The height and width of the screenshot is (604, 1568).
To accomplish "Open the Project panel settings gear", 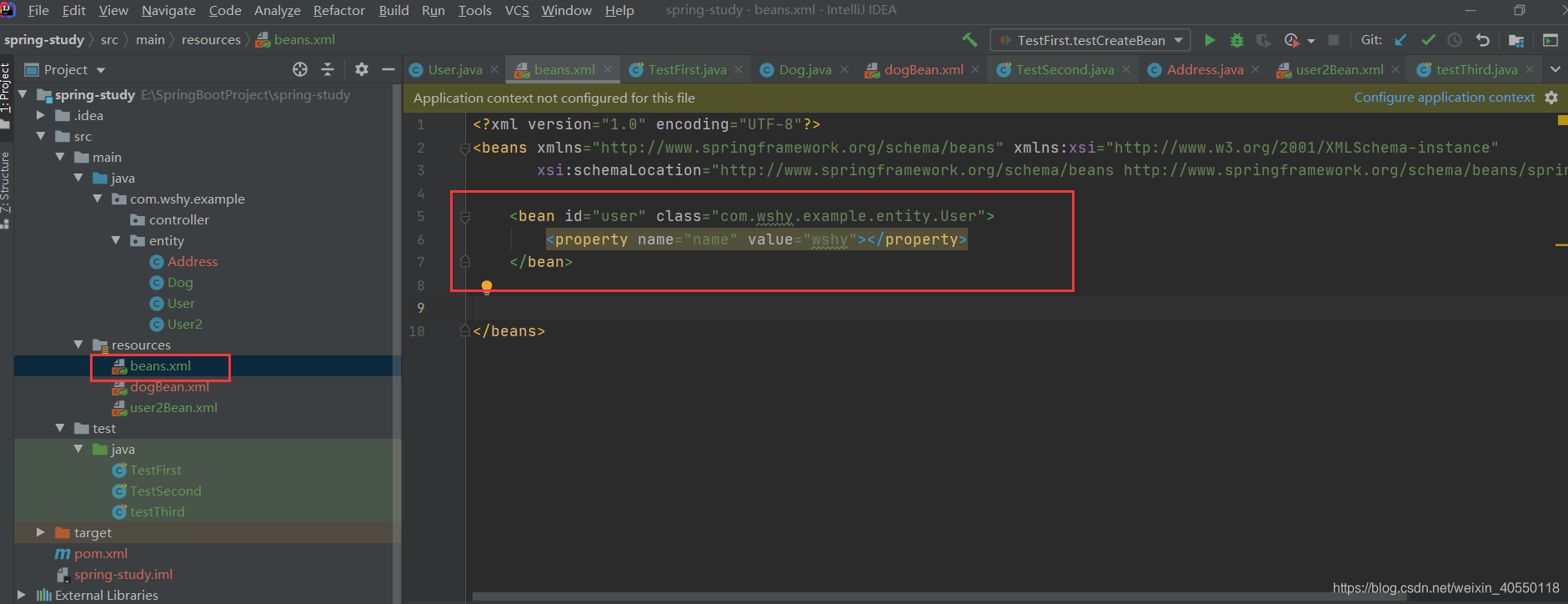I will pyautogui.click(x=361, y=69).
